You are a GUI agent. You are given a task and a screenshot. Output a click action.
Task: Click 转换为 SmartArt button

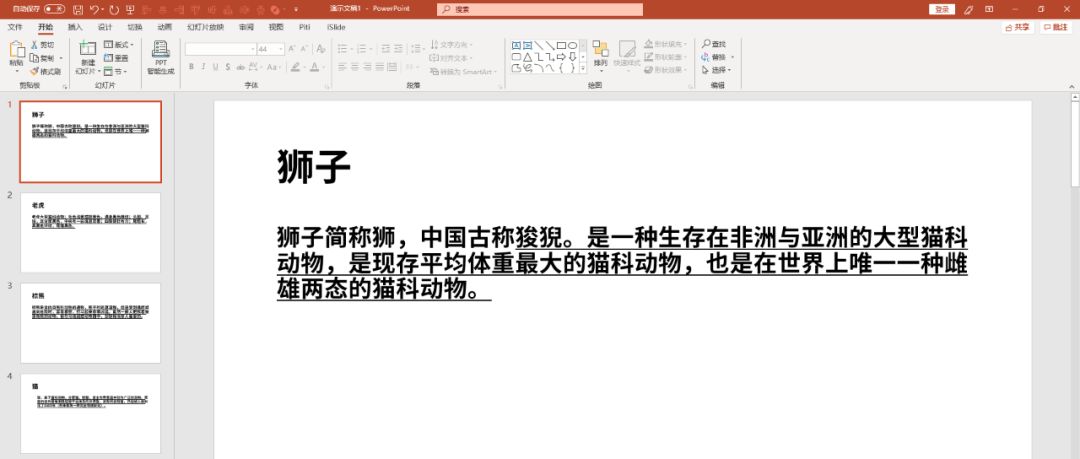(463, 71)
